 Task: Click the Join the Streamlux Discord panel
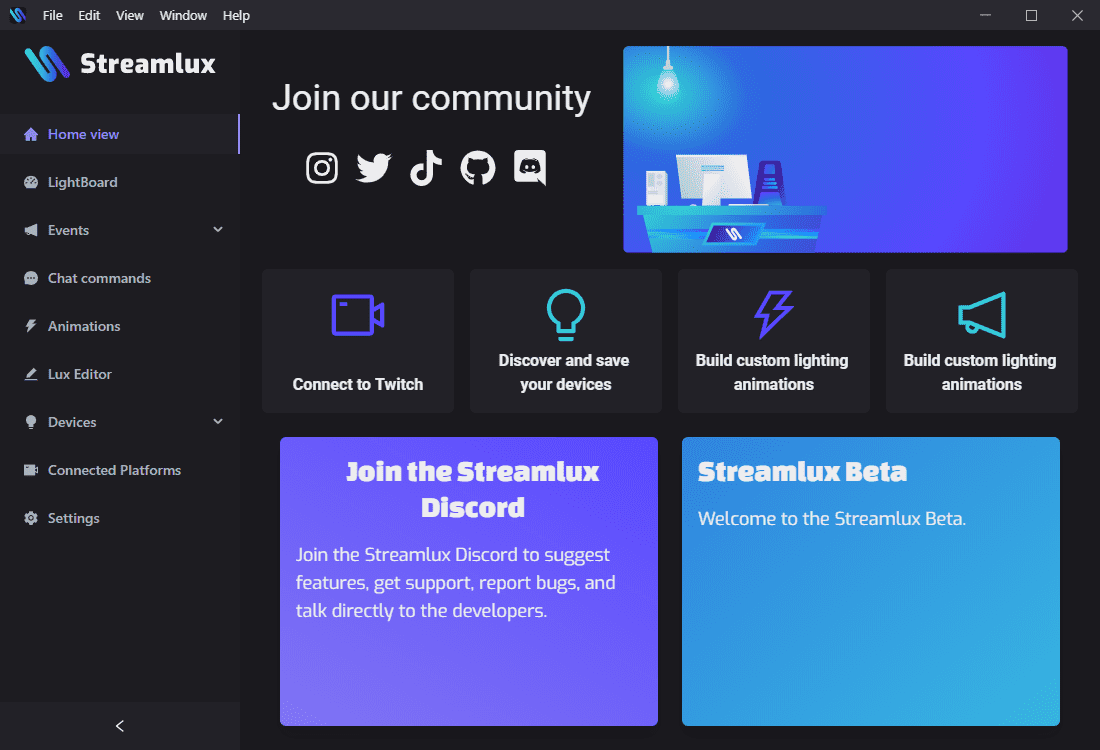pyautogui.click(x=469, y=581)
